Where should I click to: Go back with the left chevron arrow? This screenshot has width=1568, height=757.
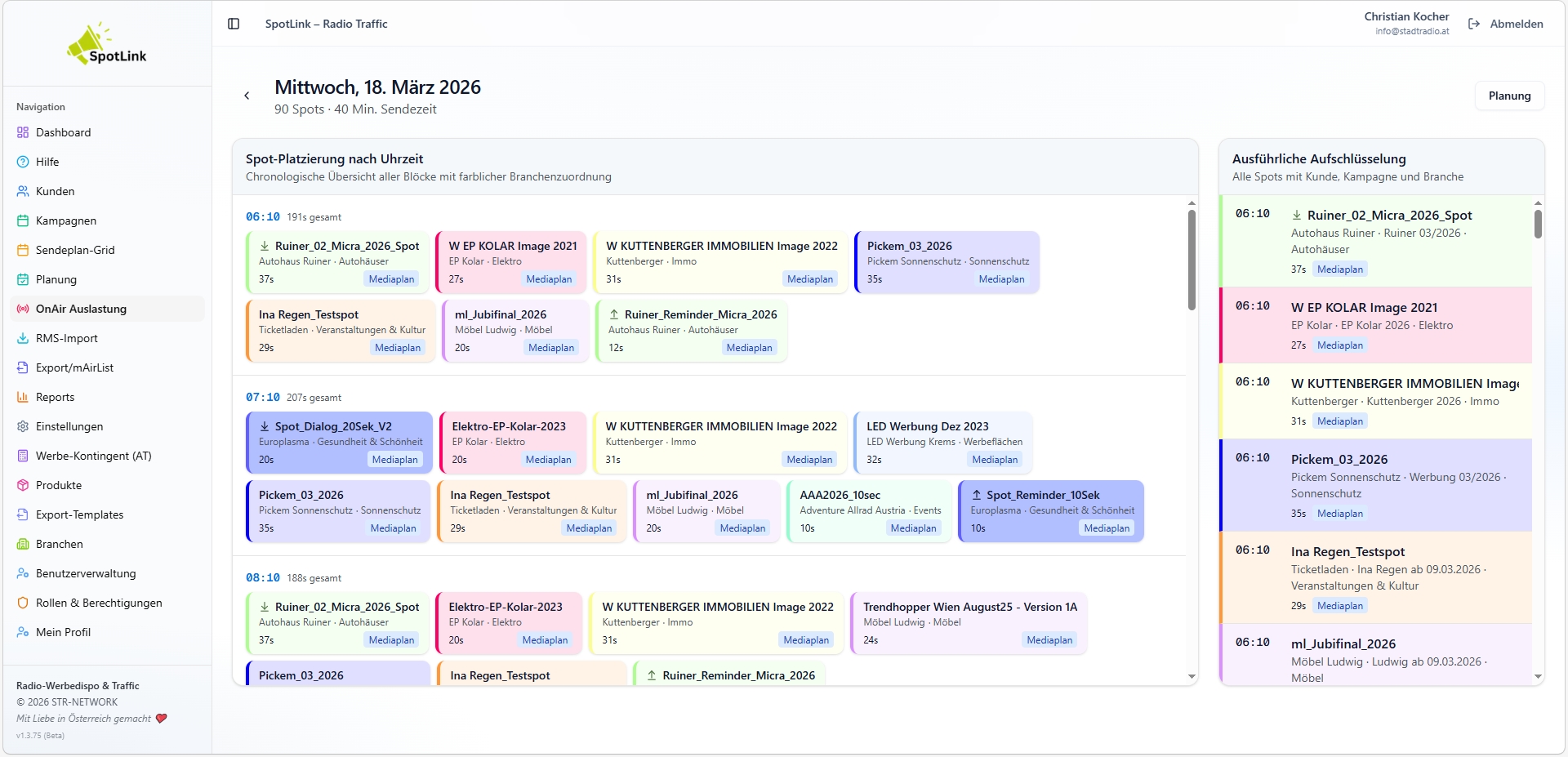tap(247, 96)
